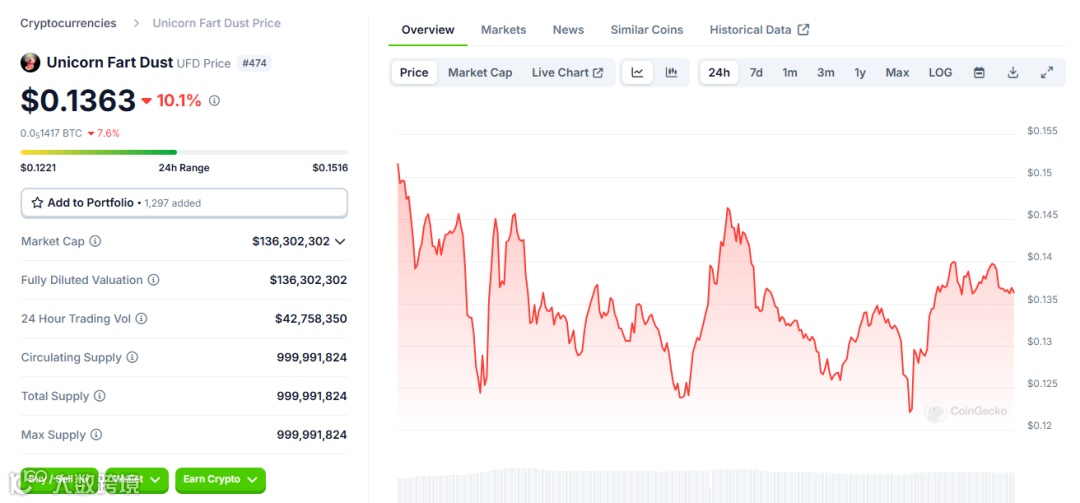
Task: Click the 0.0₅1417 BTC price text
Action: (51, 133)
